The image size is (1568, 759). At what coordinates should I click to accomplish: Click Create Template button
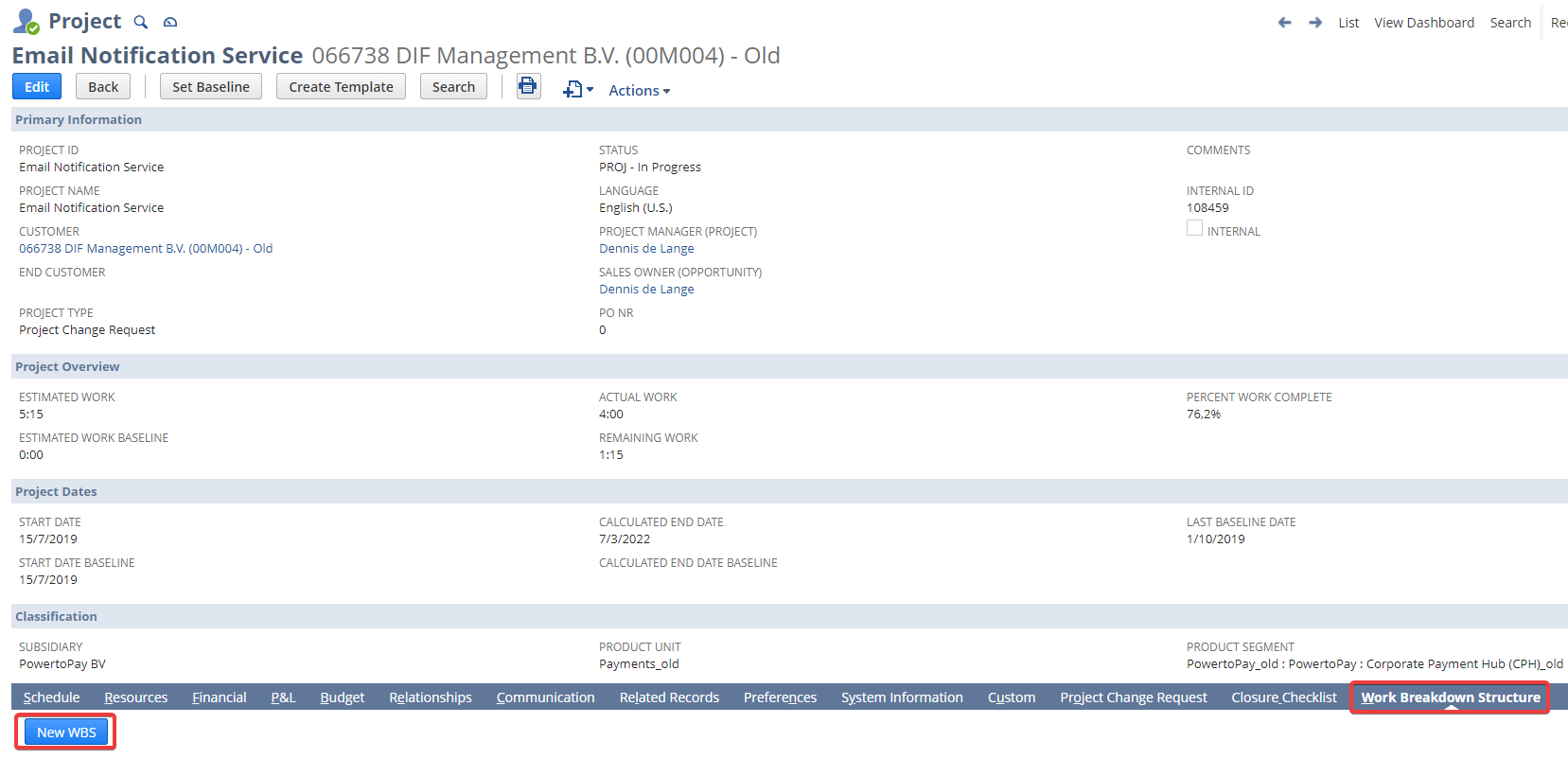[341, 86]
